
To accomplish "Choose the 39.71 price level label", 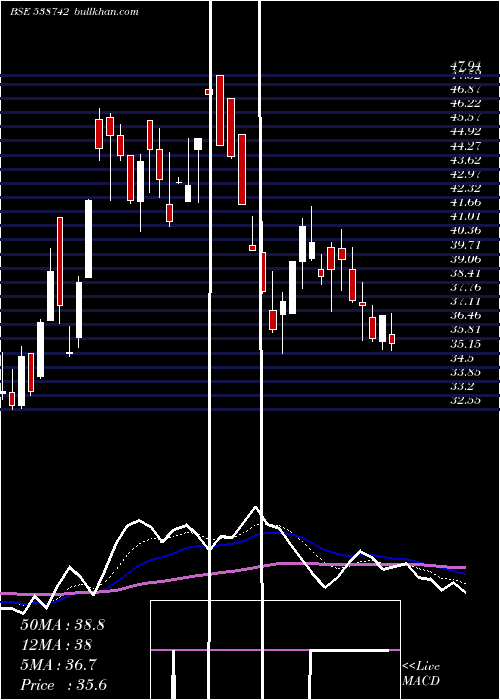I will tap(466, 245).
